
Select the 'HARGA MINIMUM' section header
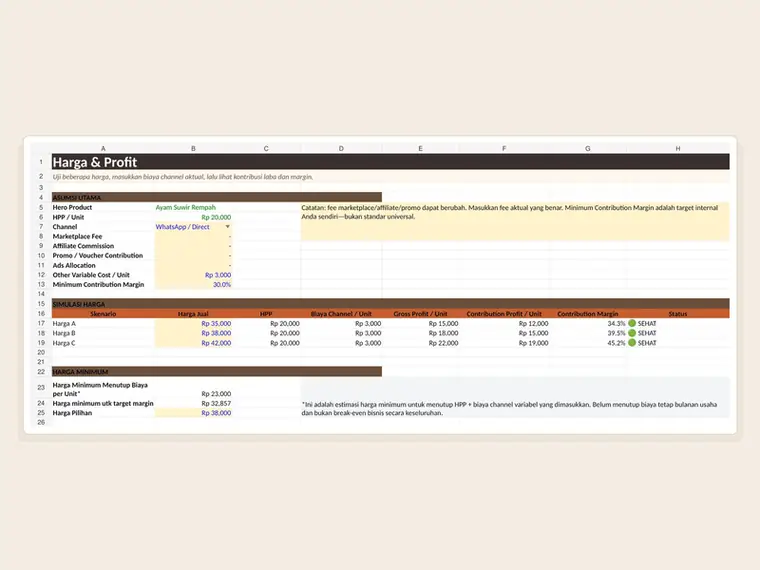tap(217, 372)
